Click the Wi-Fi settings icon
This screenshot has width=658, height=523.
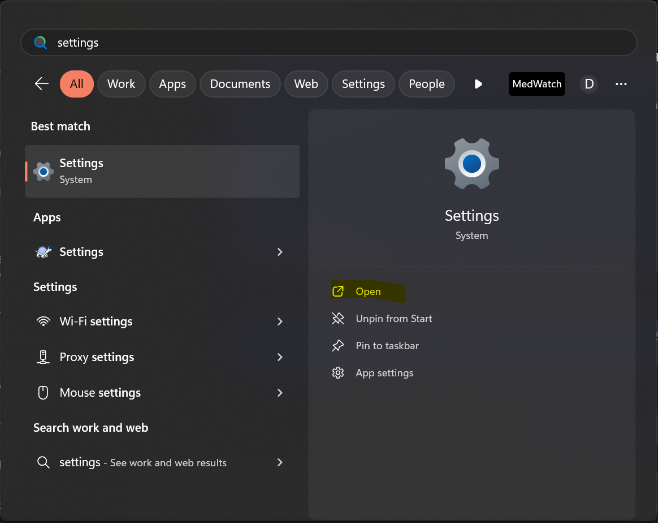43,322
